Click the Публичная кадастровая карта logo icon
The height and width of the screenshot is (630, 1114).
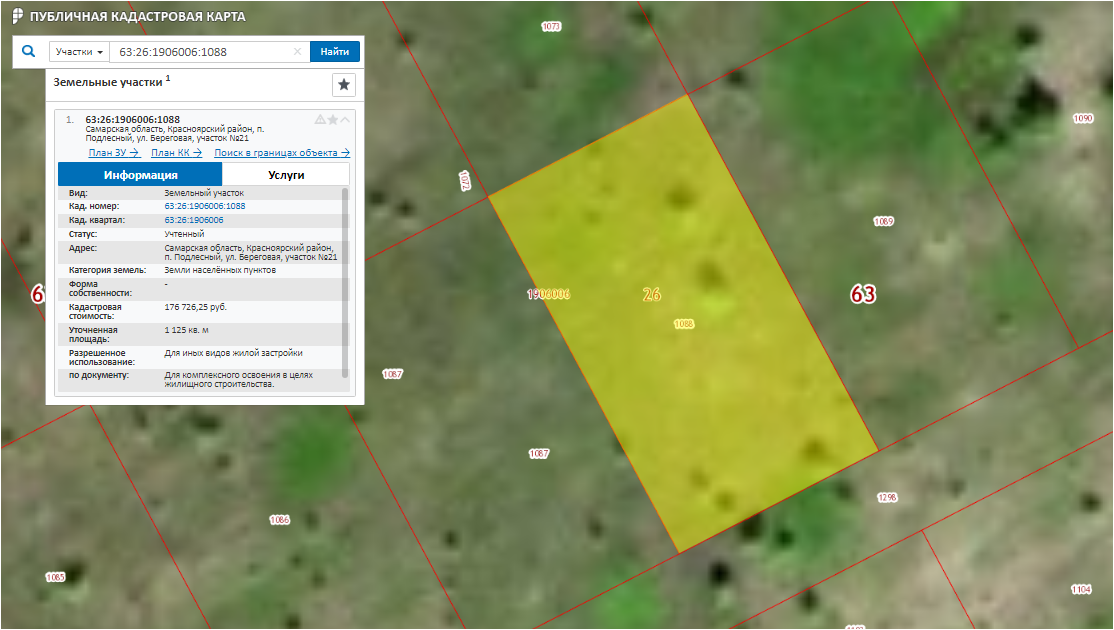[18, 16]
